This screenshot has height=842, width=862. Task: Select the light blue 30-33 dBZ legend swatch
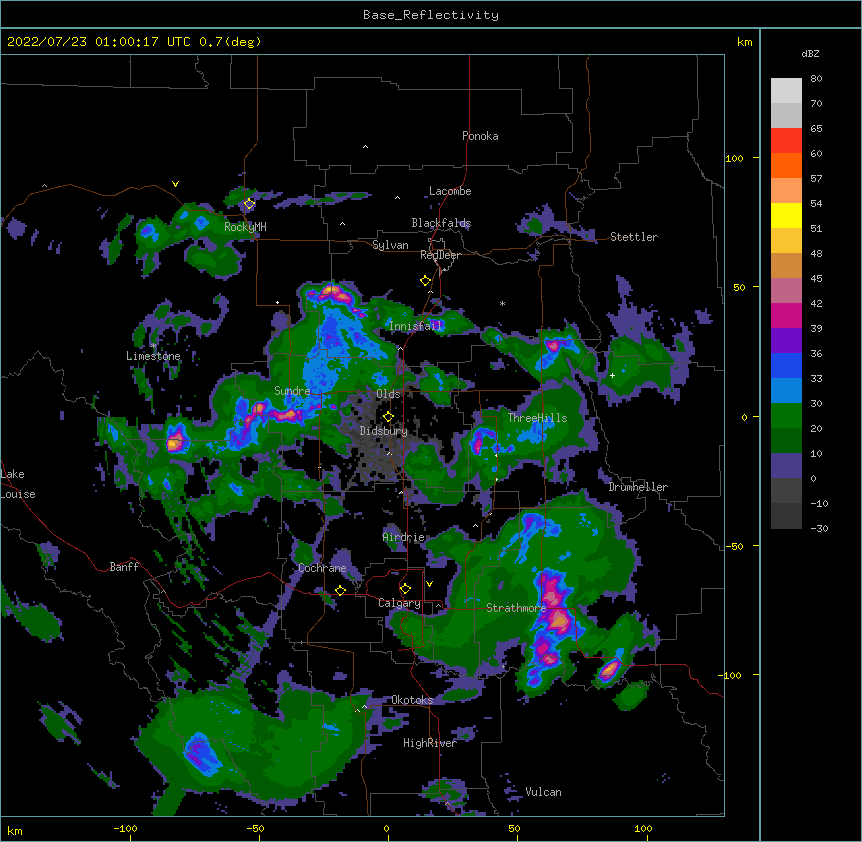coord(786,391)
